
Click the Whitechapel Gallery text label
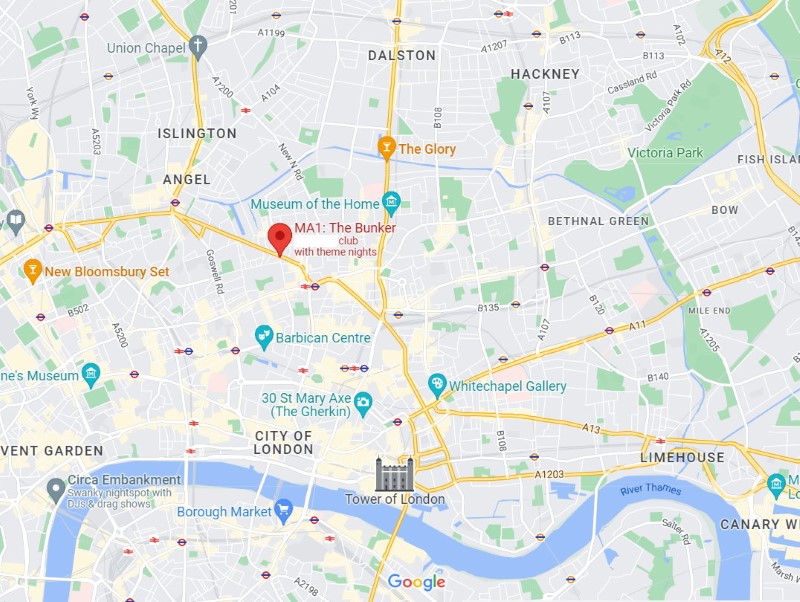click(507, 386)
